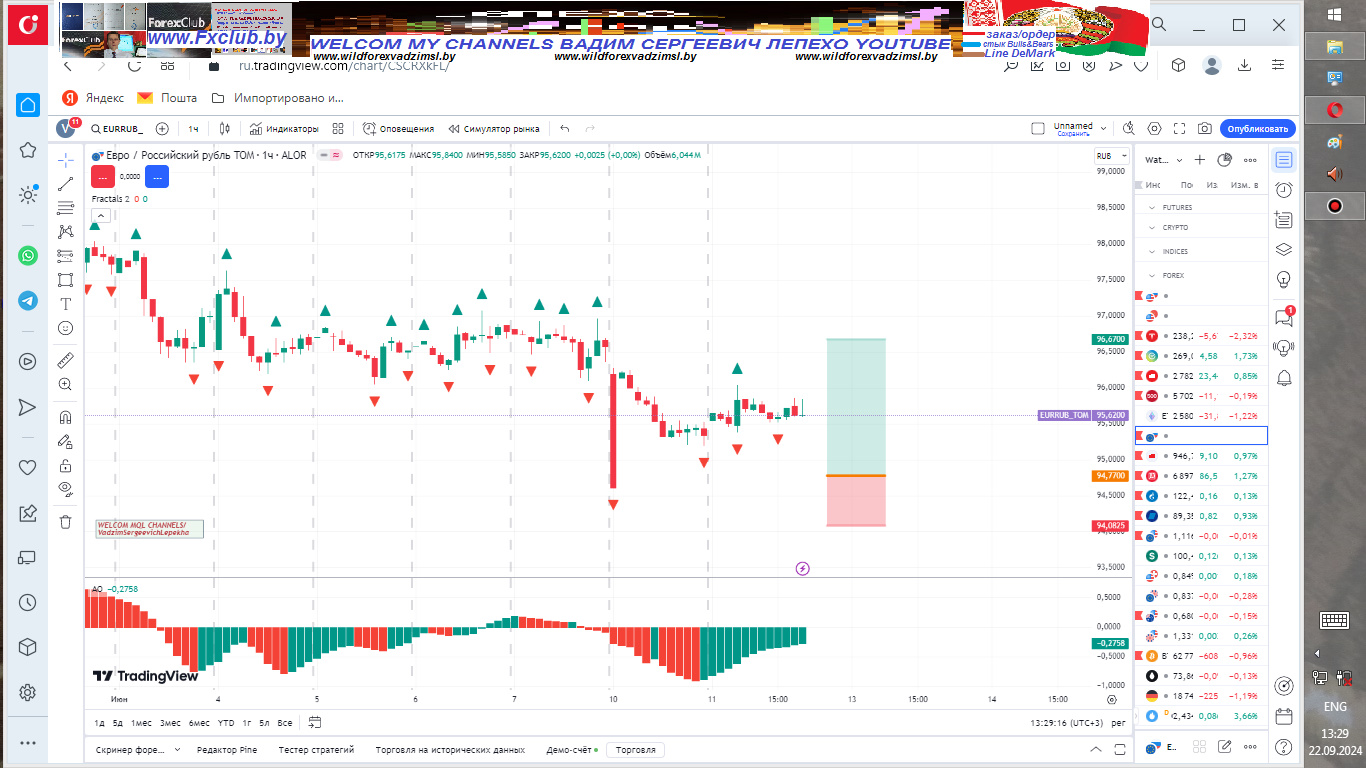Screen dimensions: 1366x768
Task: Open the emoji icons tool
Action: click(66, 328)
